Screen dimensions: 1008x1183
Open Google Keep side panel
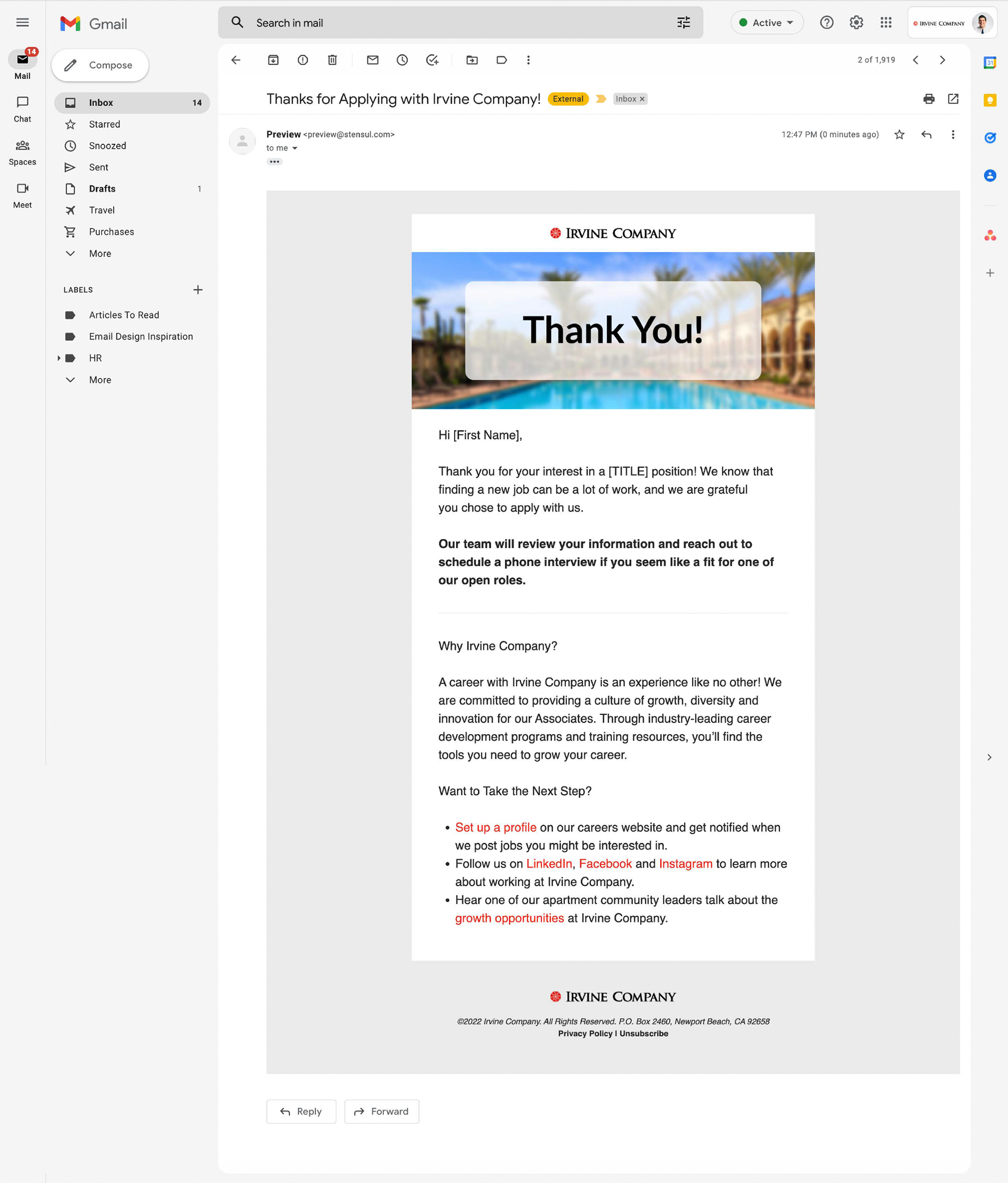[990, 100]
